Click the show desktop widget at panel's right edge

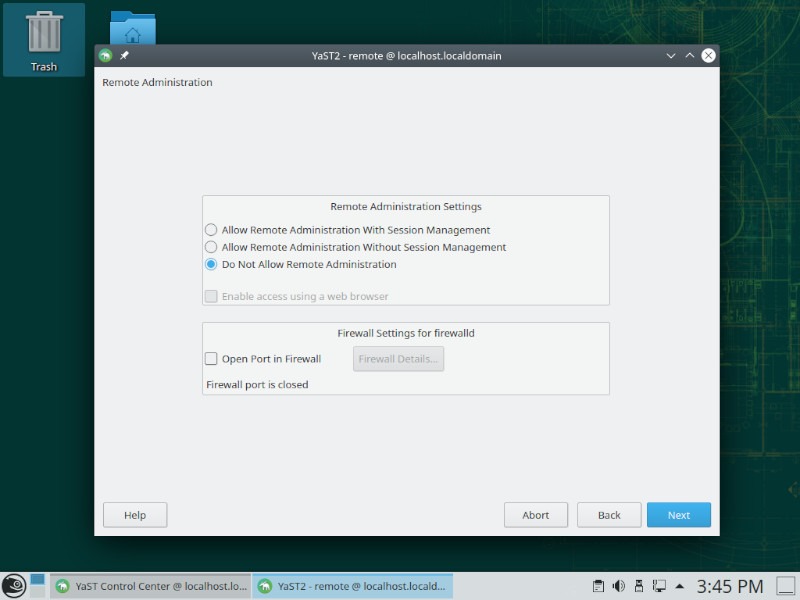point(786,585)
